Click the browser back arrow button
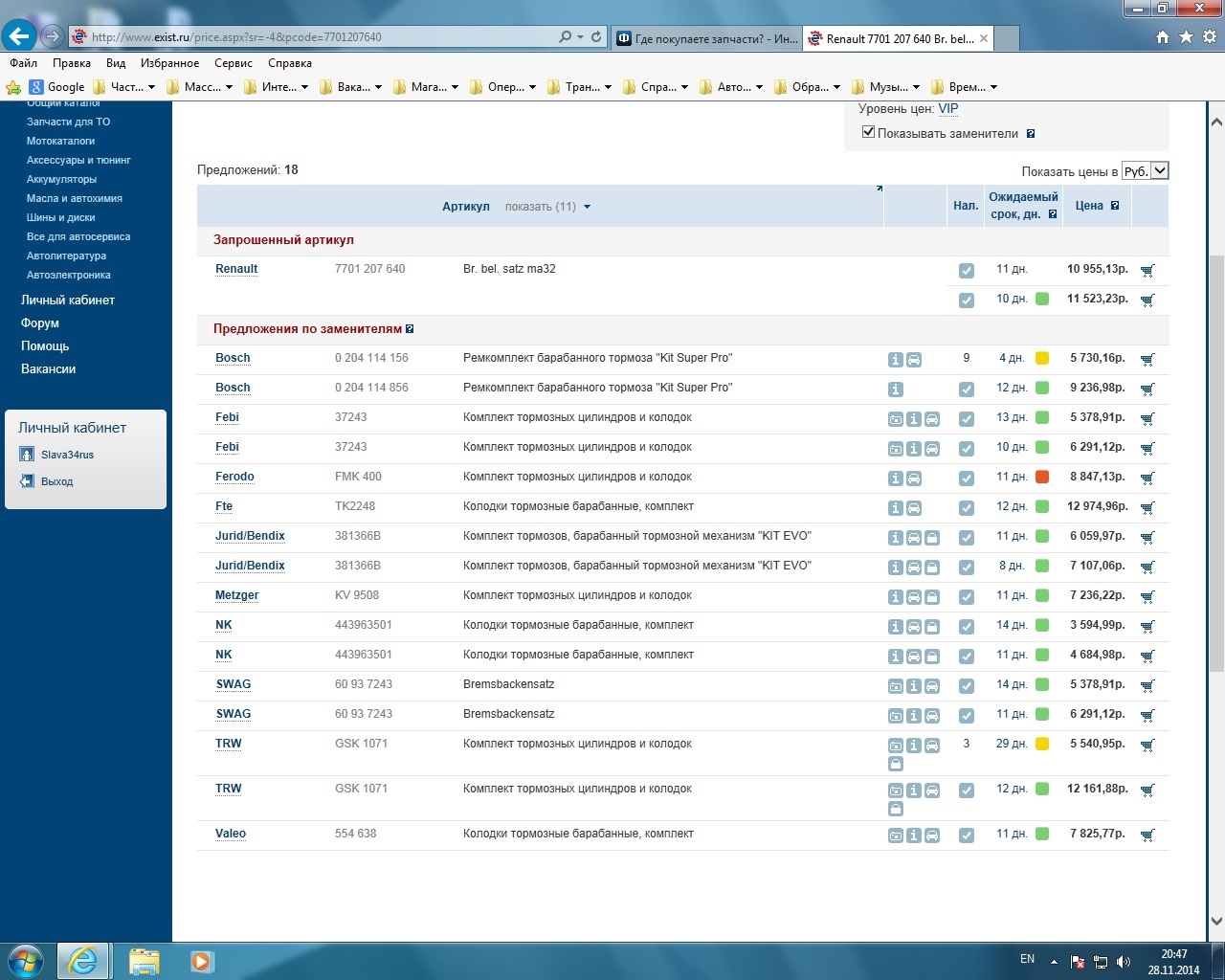This screenshot has height=980, width=1225. coord(18,36)
